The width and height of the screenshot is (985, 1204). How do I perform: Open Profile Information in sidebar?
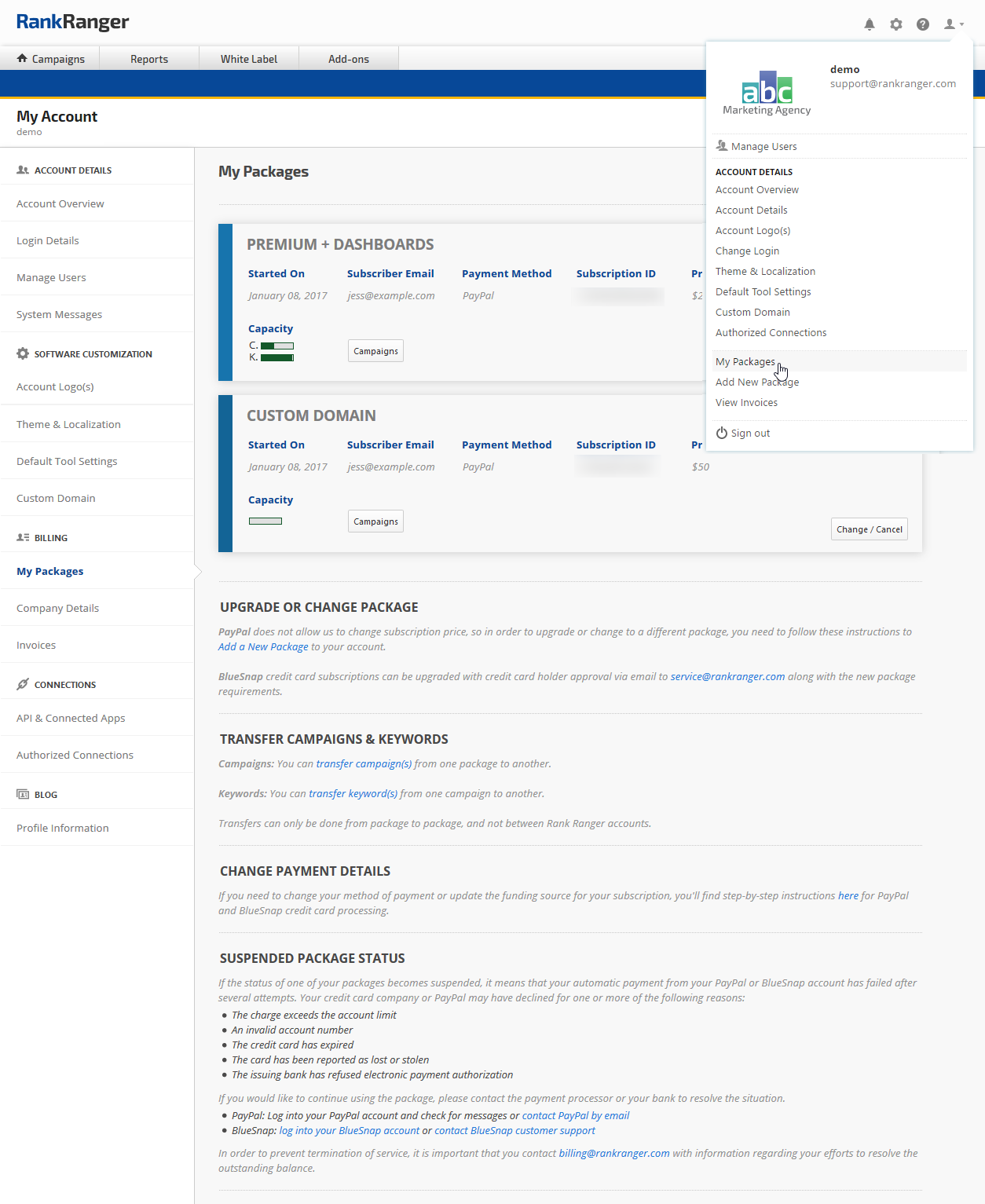pyautogui.click(x=63, y=829)
